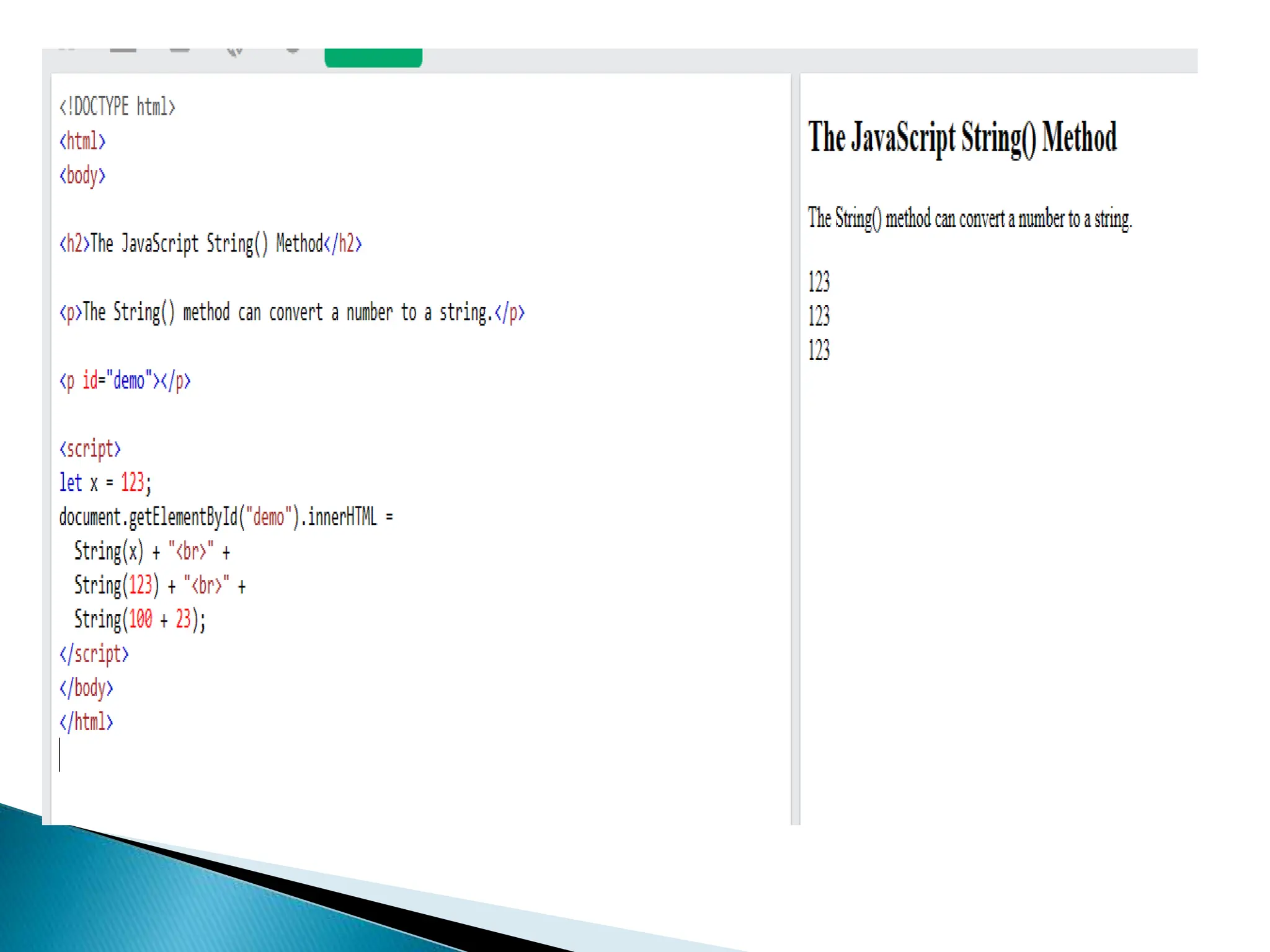Click the first 123 output line
The height and width of the screenshot is (952, 1270).
pos(819,283)
